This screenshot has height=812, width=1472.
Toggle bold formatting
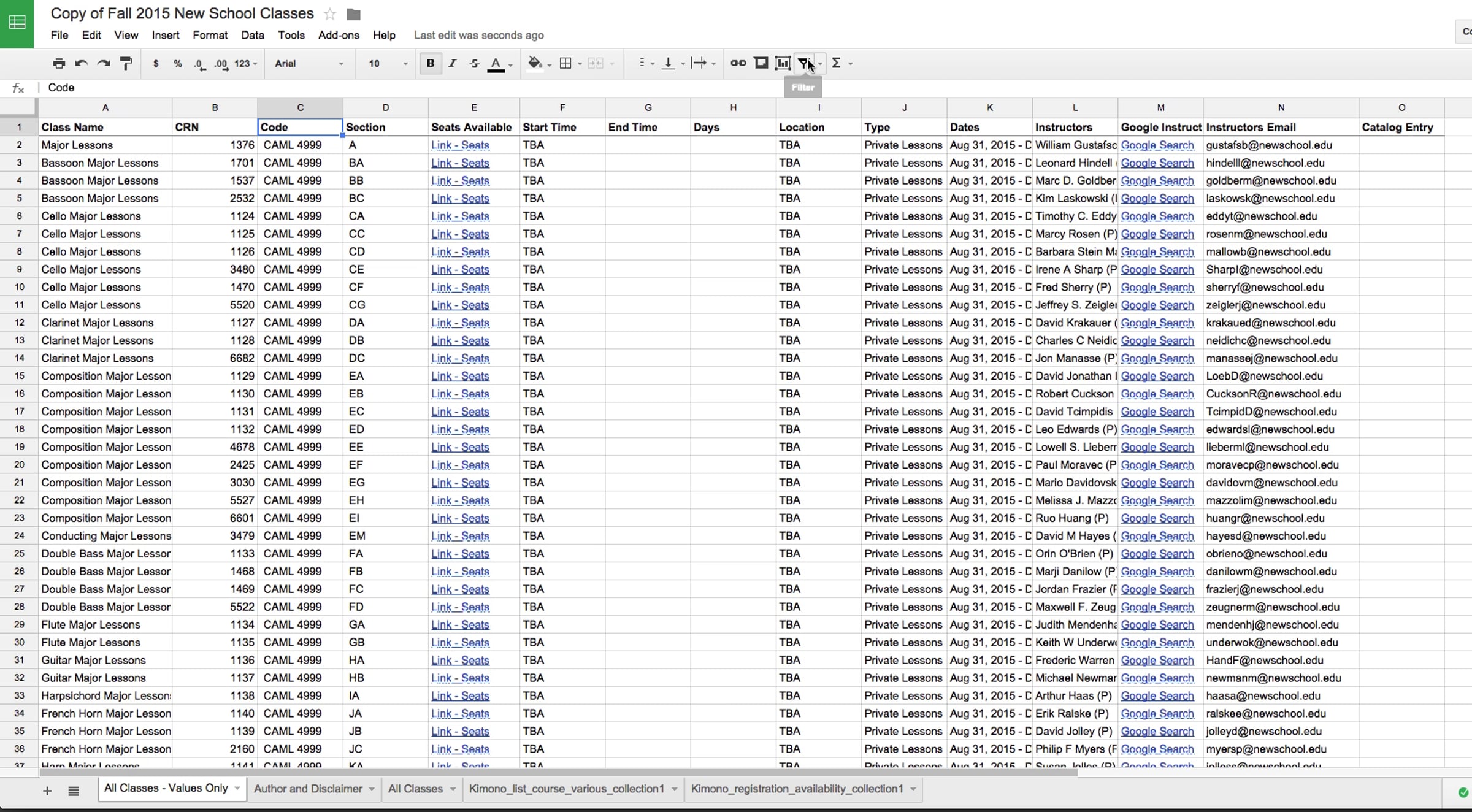click(x=431, y=63)
